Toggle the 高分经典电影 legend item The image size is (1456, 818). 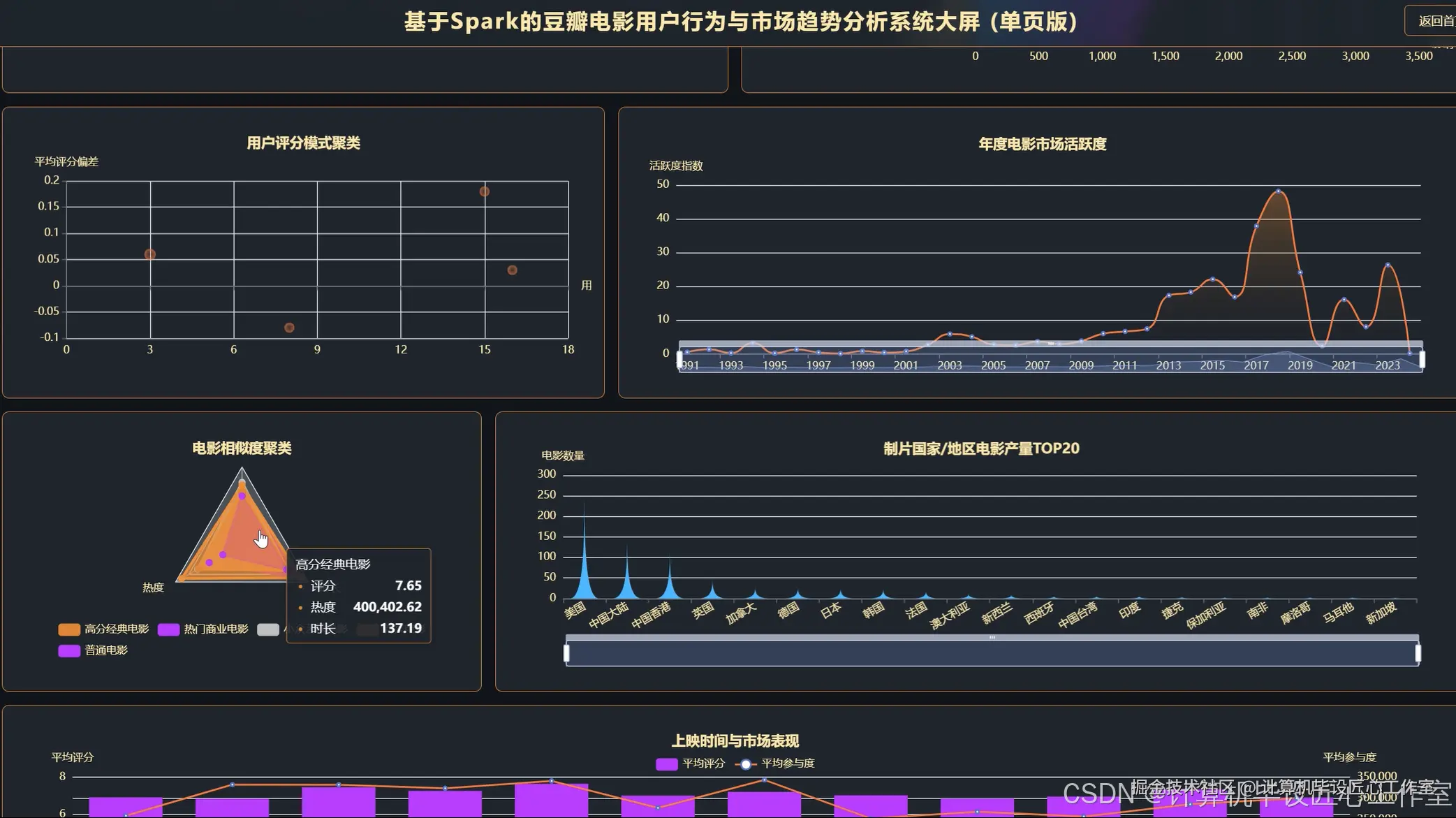click(x=103, y=629)
